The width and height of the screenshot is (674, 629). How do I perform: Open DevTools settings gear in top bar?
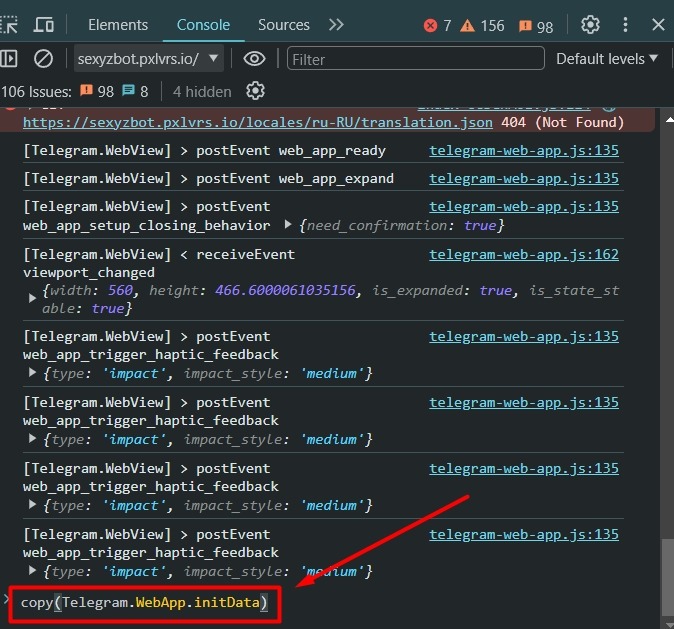click(x=590, y=25)
